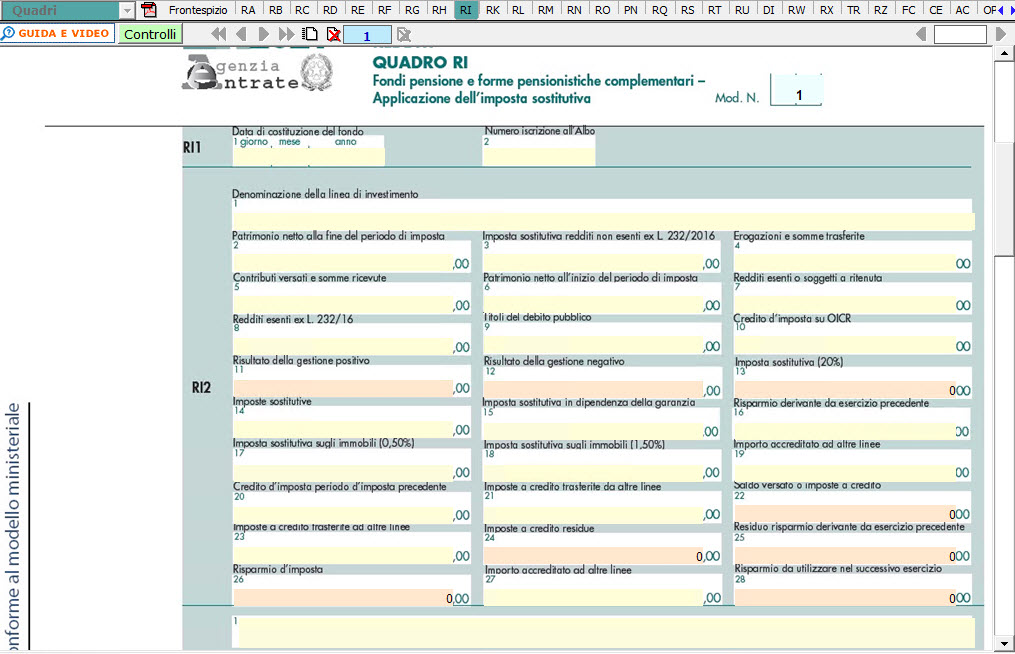Switch to the RB tab

click(276, 10)
